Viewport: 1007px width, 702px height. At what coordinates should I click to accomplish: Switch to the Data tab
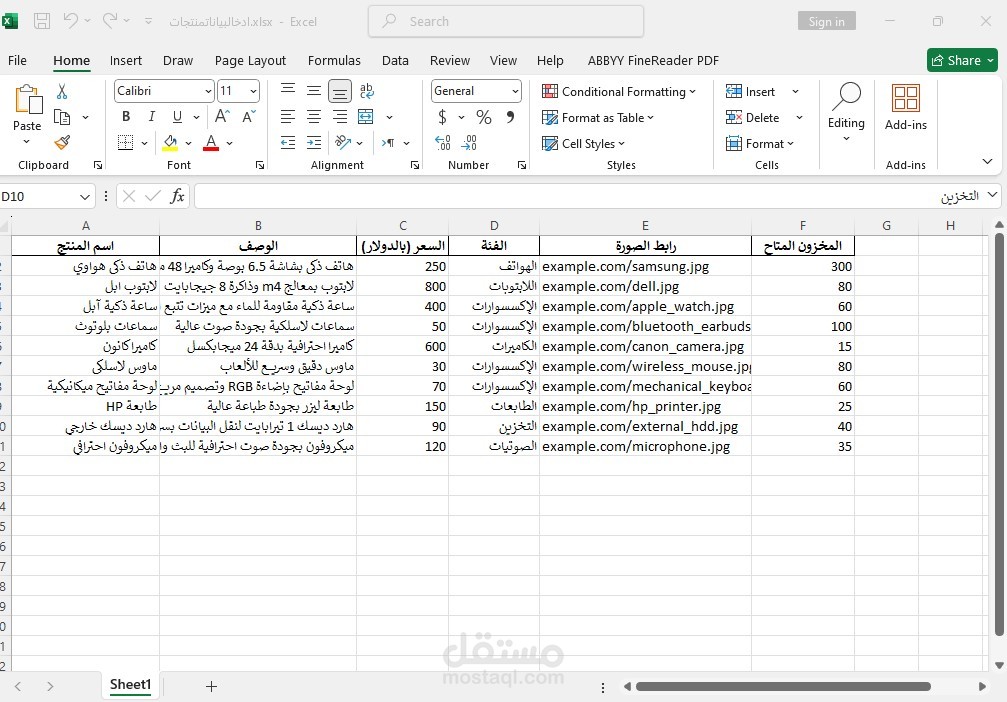pos(395,60)
